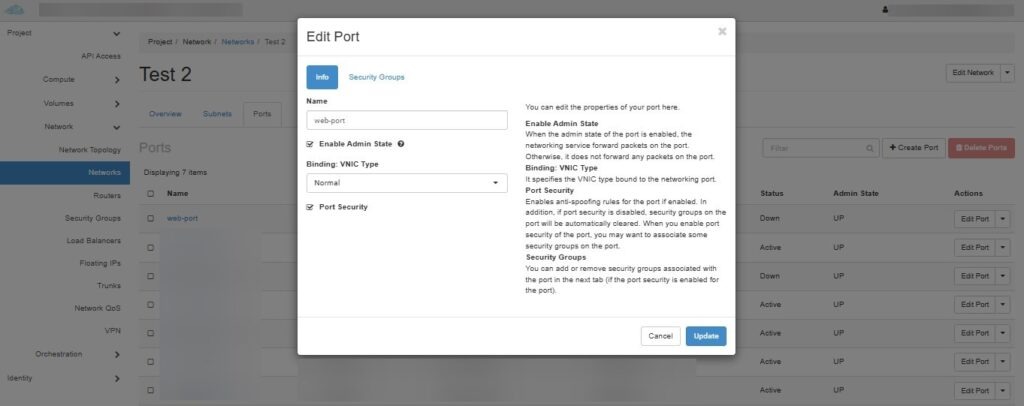1024x406 pixels.
Task: Open the Edit Network dropdown arrow
Action: pyautogui.click(x=1008, y=73)
